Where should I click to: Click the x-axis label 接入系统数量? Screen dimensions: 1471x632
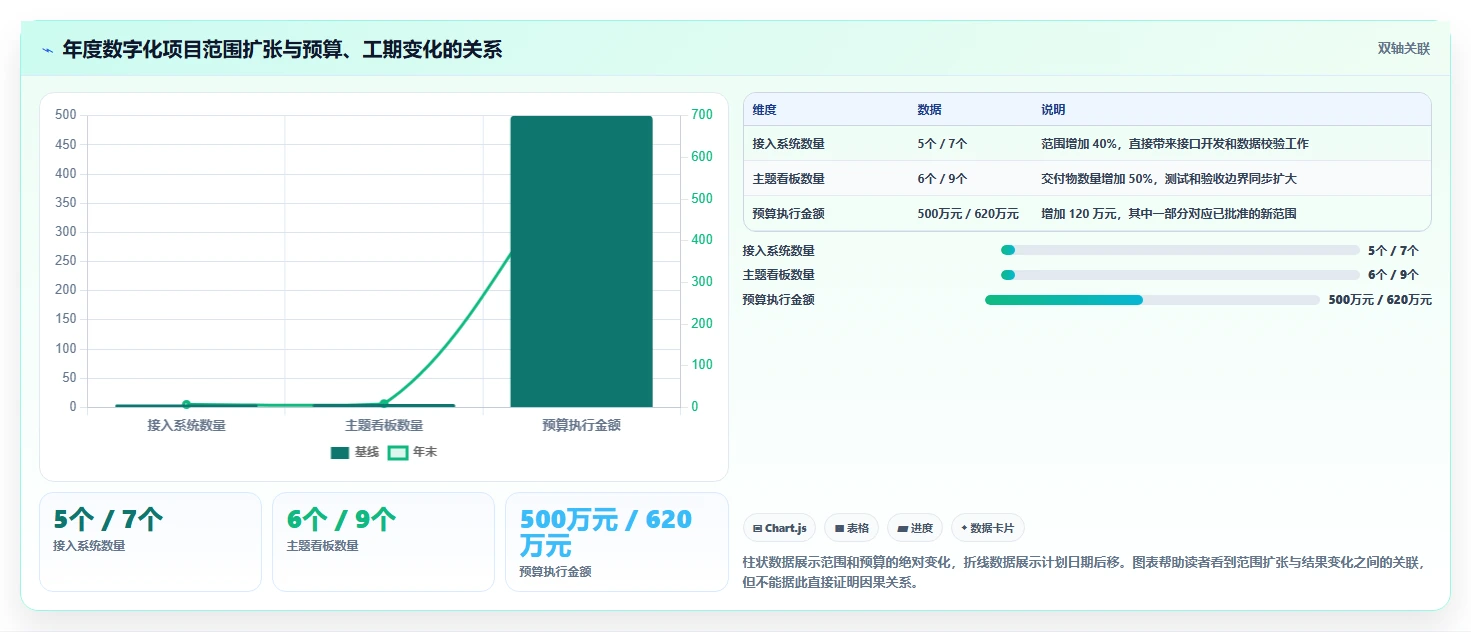[x=186, y=425]
